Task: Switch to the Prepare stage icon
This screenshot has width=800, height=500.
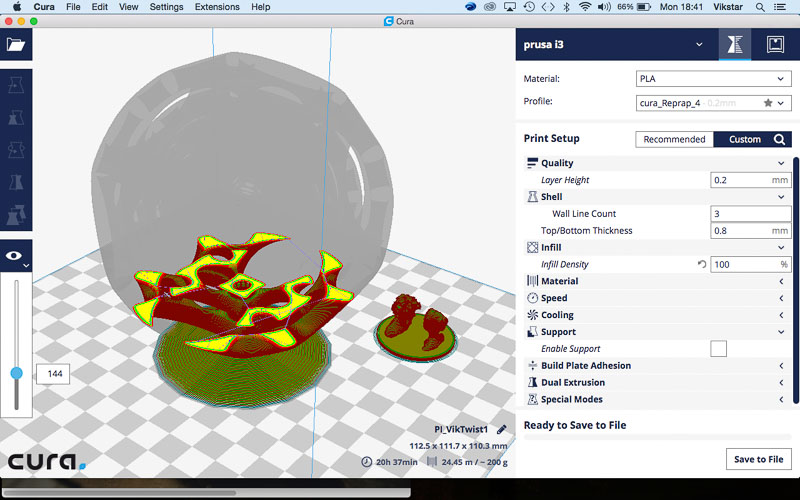Action: 735,44
